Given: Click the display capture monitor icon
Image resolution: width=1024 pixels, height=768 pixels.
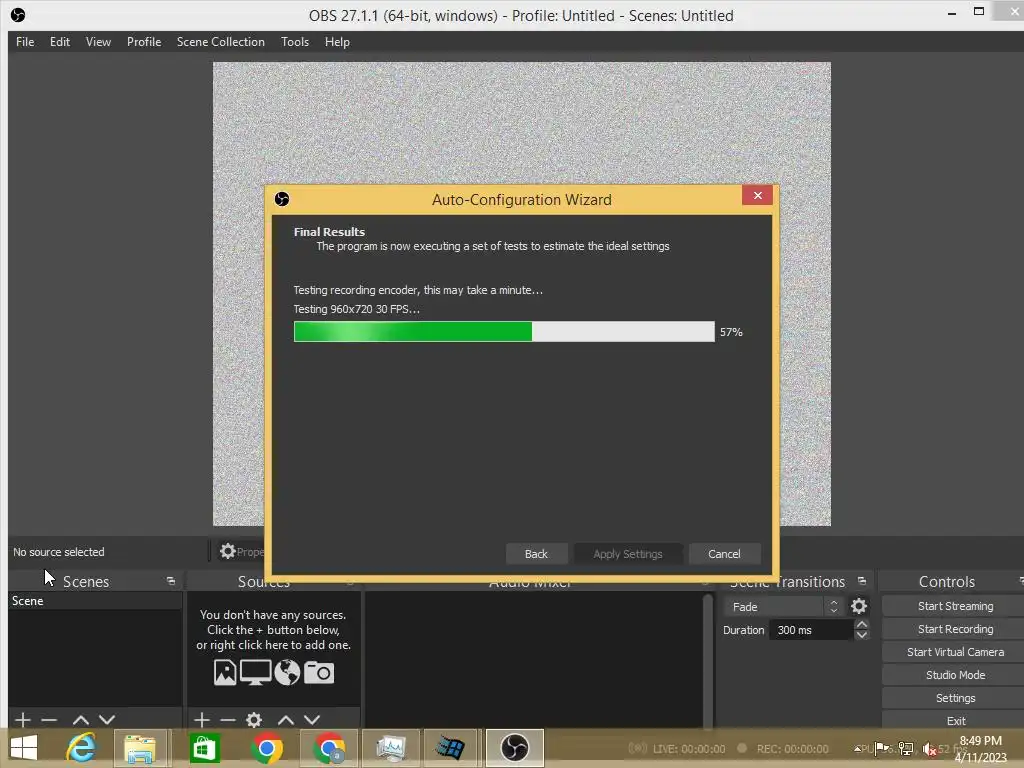Looking at the screenshot, I should (x=255, y=672).
